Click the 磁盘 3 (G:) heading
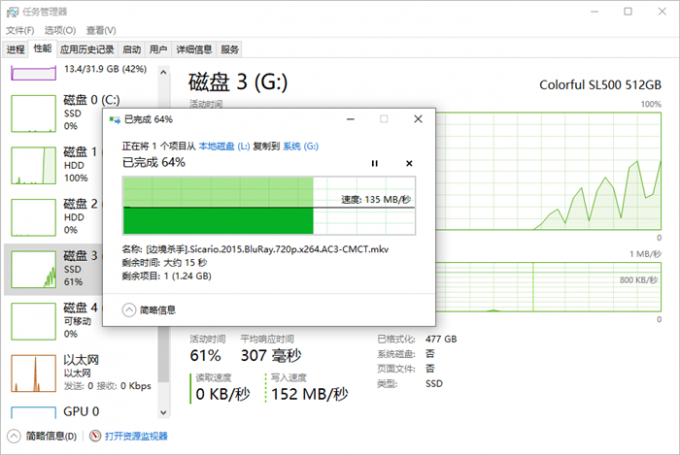The width and height of the screenshot is (680, 455). click(x=238, y=82)
